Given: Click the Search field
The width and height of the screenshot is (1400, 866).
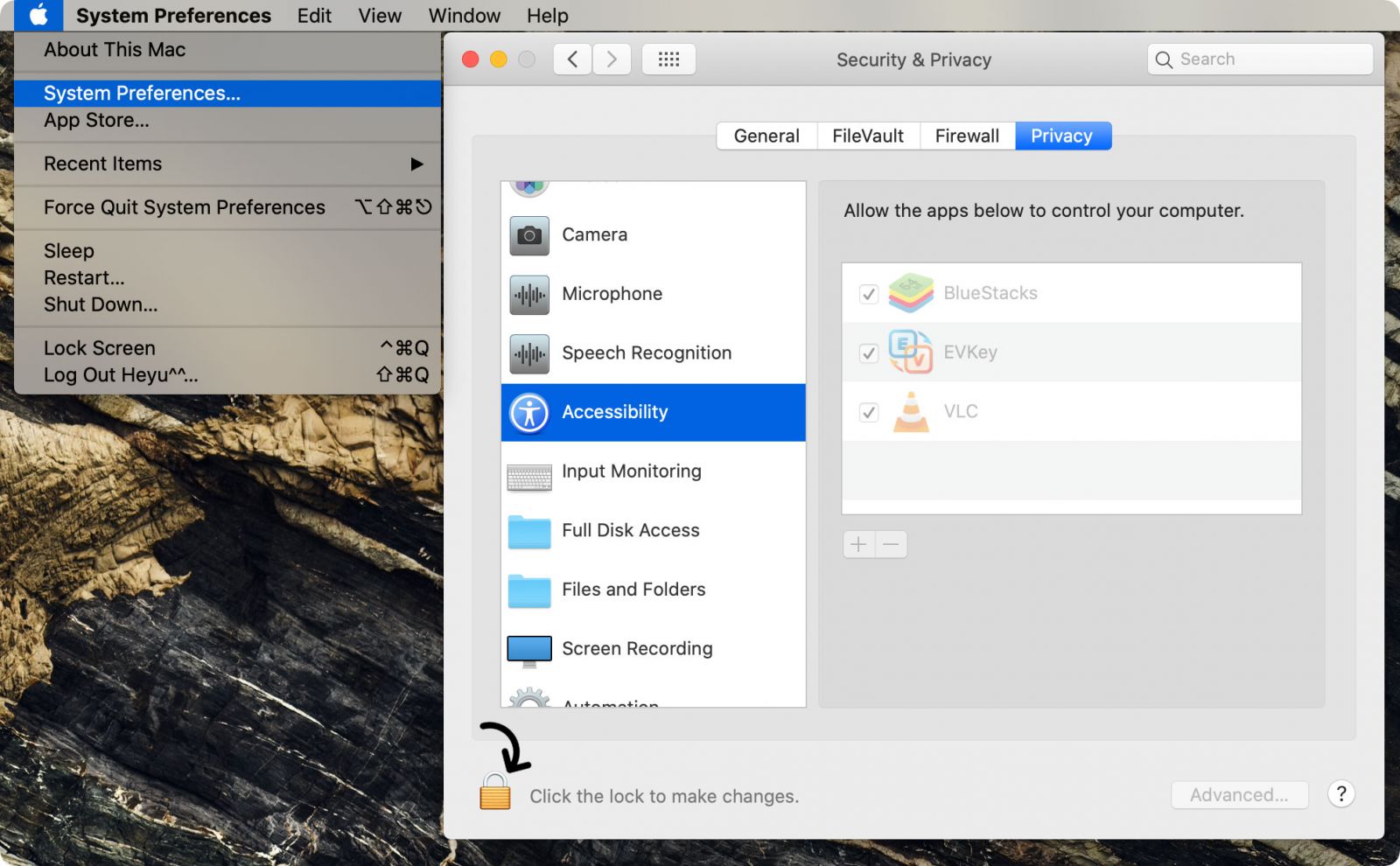Looking at the screenshot, I should click(x=1260, y=59).
